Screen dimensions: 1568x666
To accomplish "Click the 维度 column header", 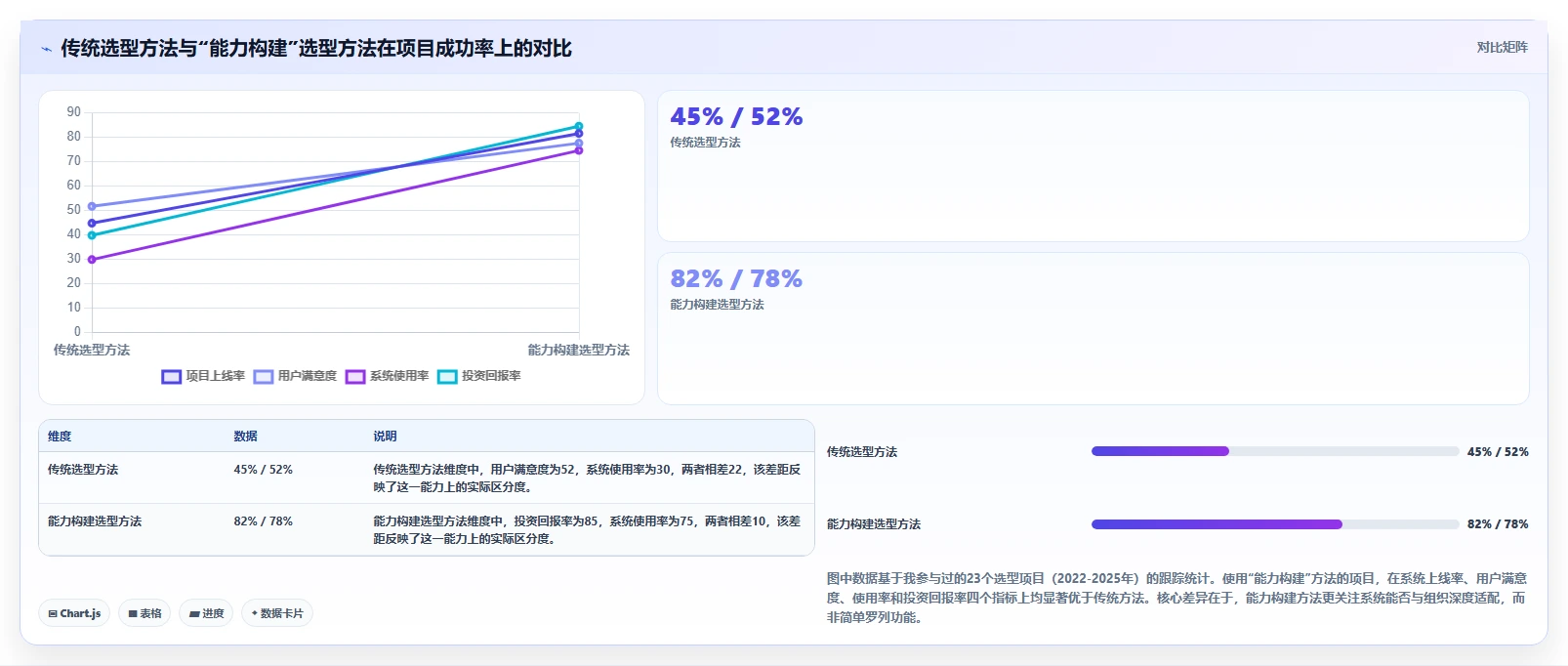I will 60,437.
